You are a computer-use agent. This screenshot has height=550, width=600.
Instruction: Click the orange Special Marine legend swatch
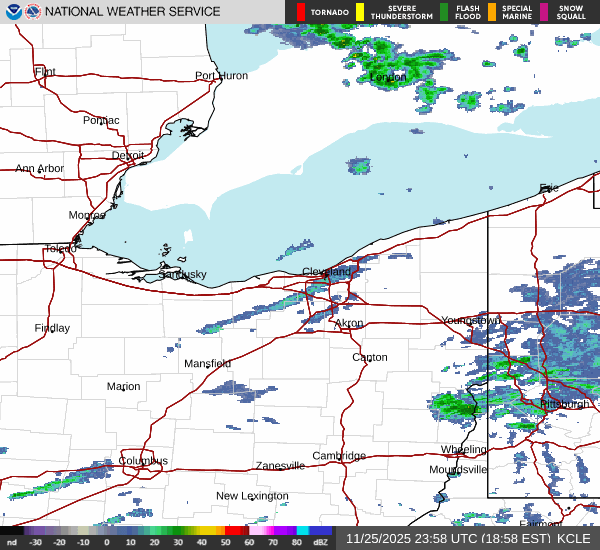491,12
